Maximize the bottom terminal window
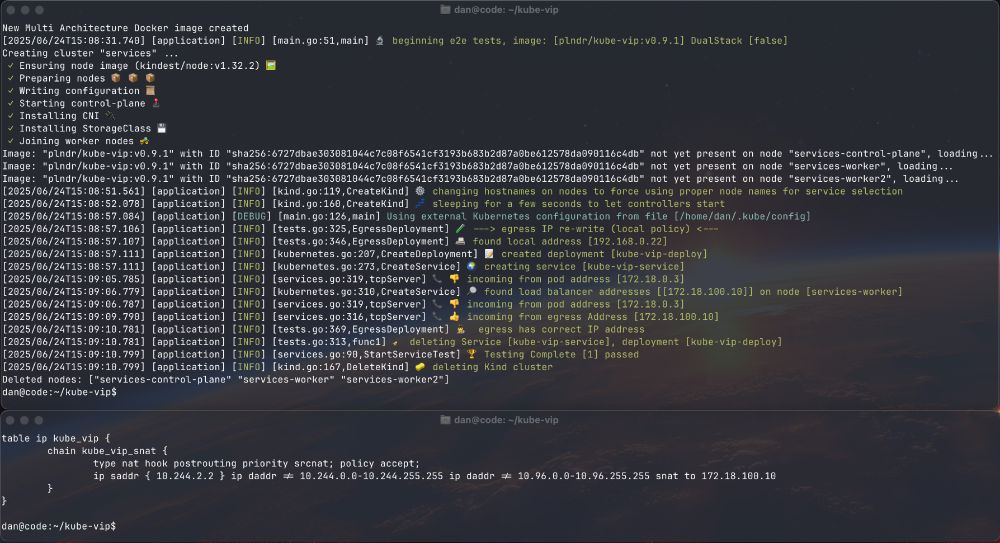The image size is (1000, 543). [x=40, y=420]
